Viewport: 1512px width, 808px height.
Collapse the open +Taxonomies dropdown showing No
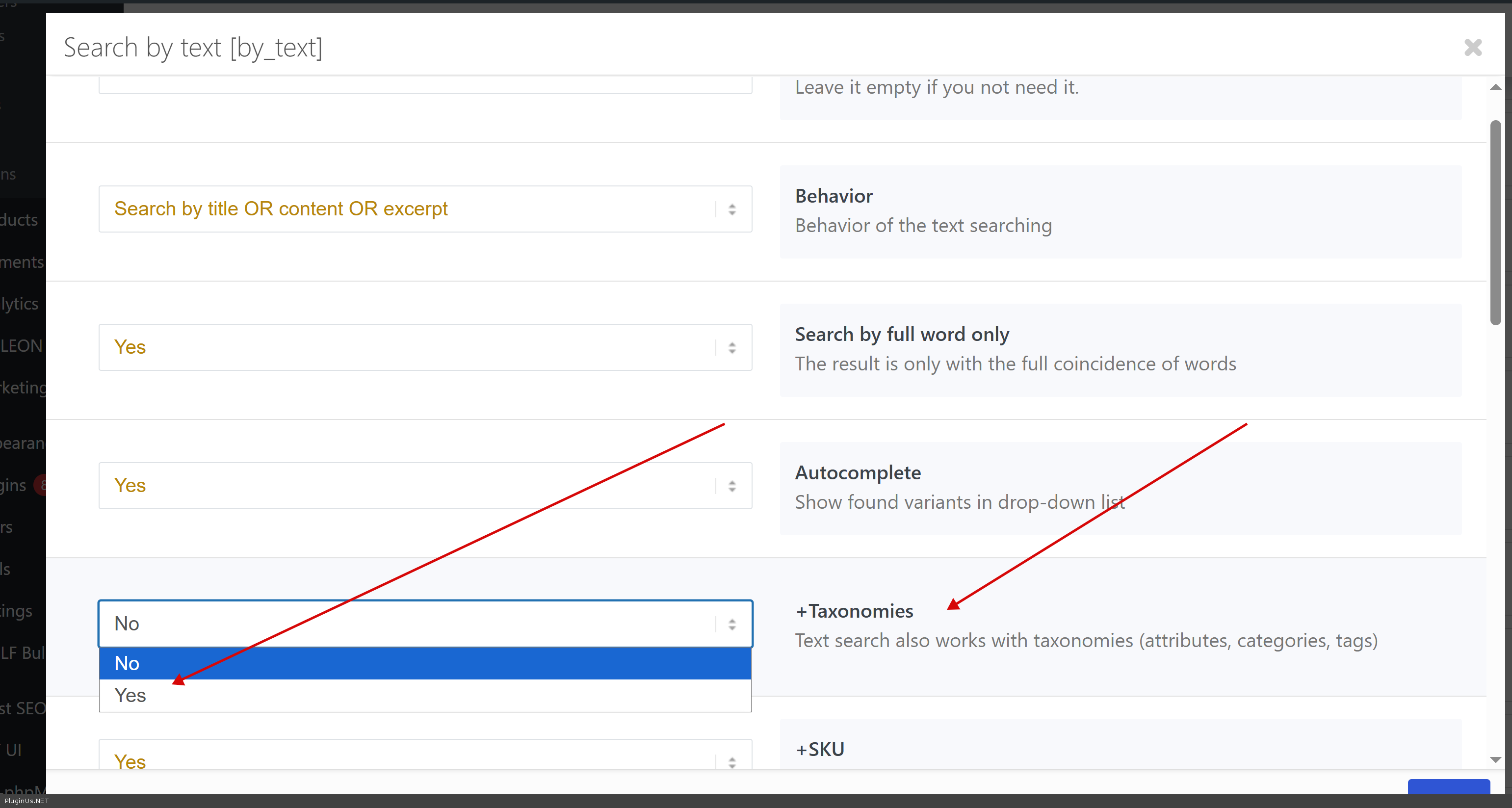point(425,624)
